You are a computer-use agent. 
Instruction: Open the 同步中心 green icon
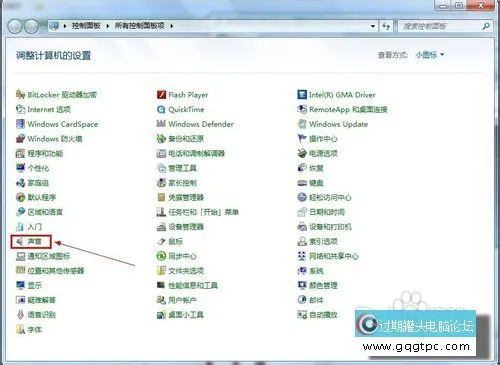(x=161, y=256)
